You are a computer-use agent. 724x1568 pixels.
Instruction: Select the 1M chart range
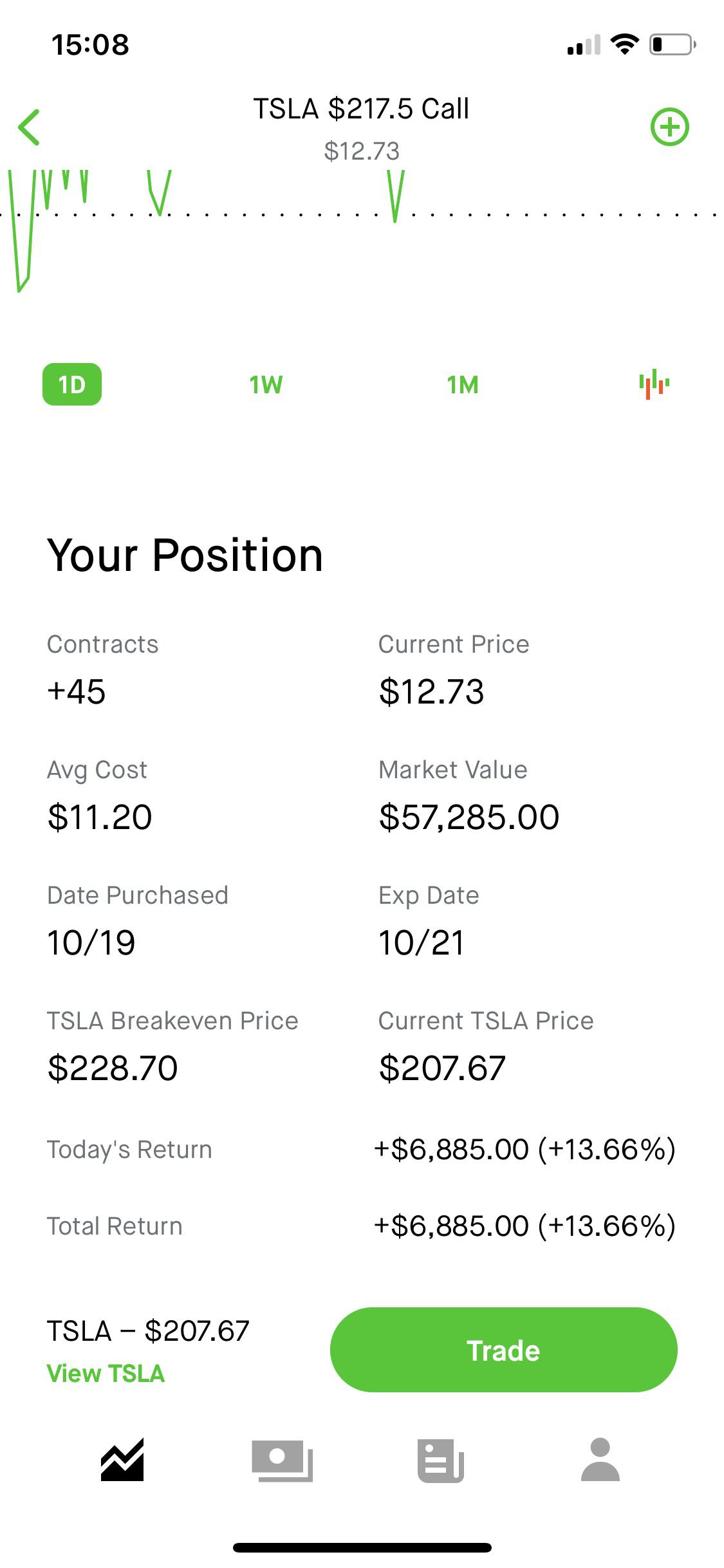pyautogui.click(x=463, y=385)
